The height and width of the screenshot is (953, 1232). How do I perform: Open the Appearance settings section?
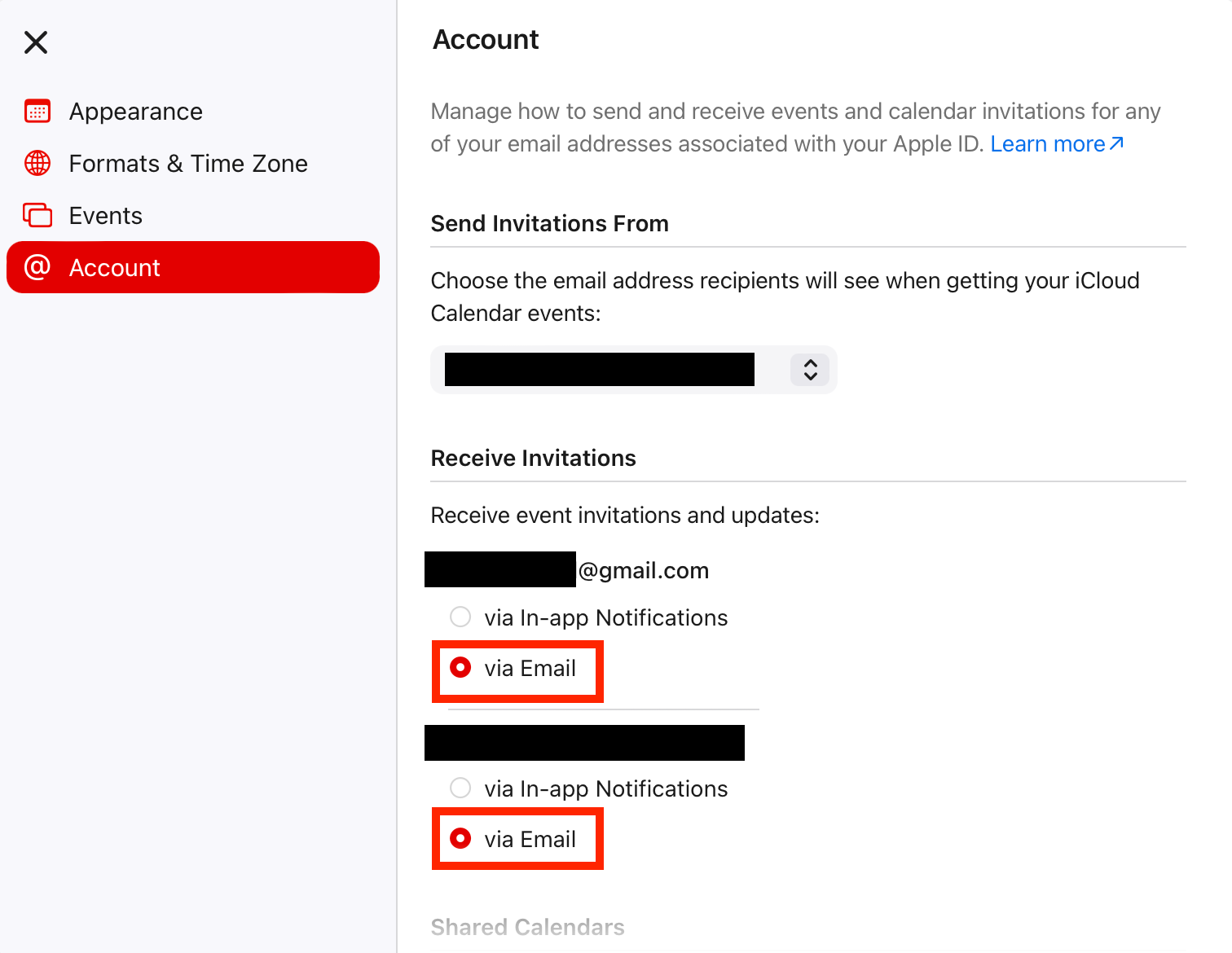pos(193,112)
